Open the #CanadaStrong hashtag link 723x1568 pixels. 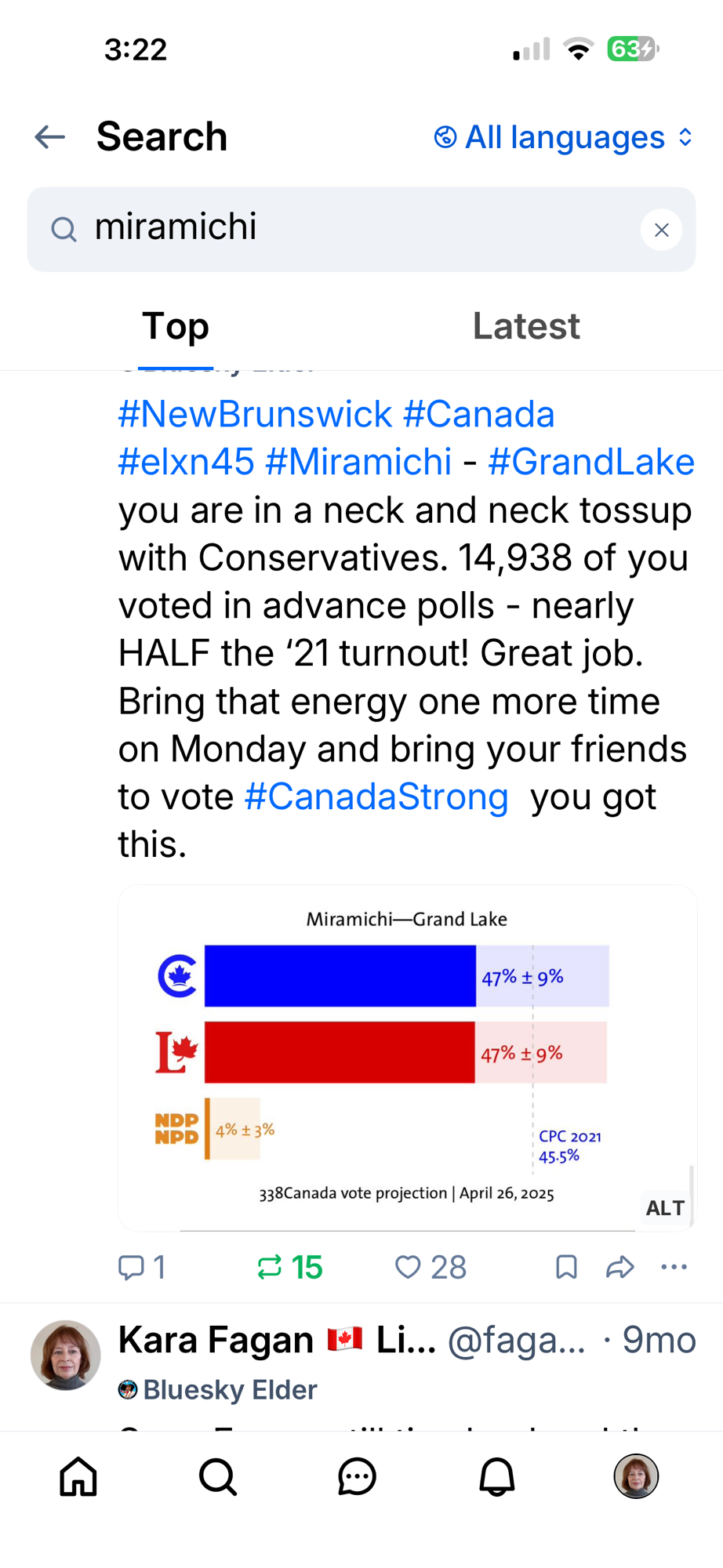point(376,797)
